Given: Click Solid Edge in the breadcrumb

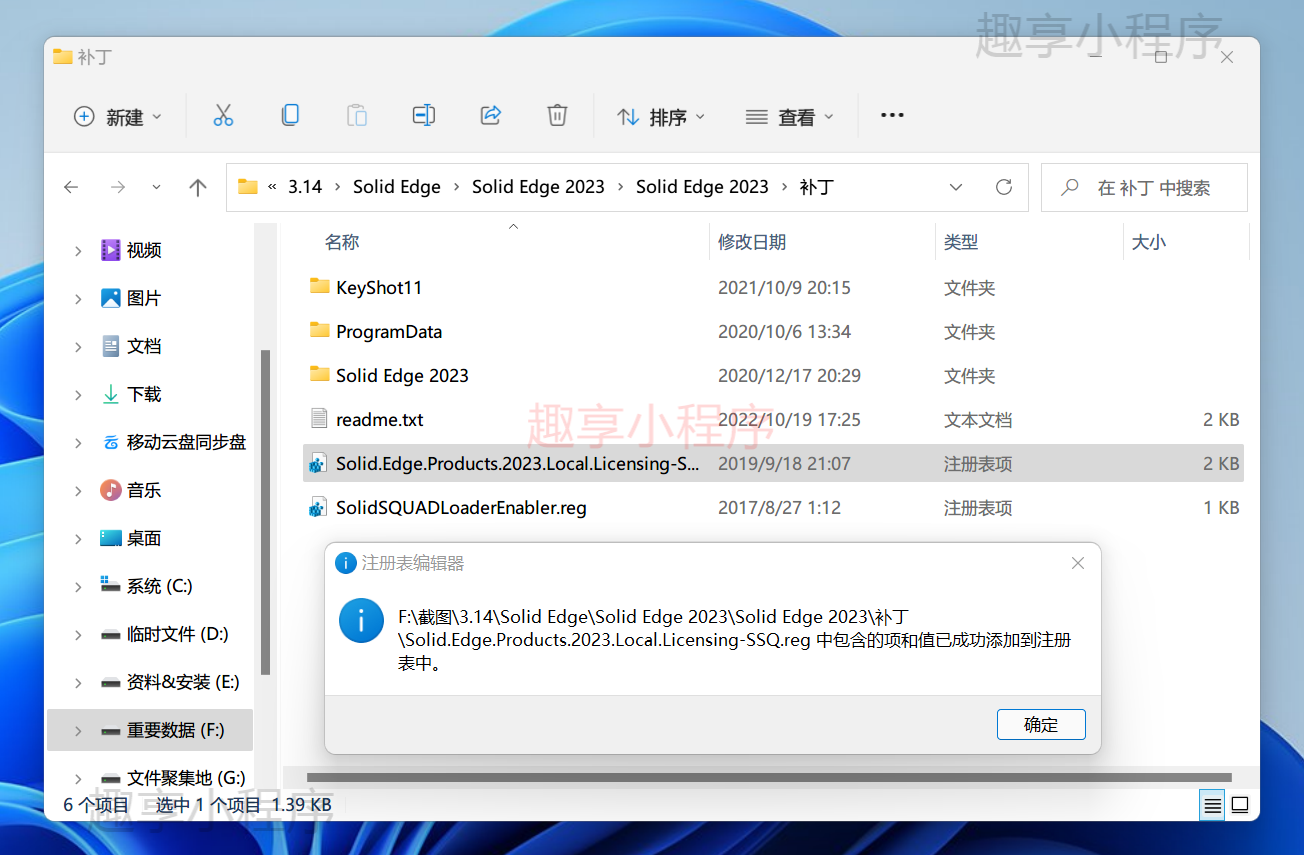Looking at the screenshot, I should (x=397, y=187).
